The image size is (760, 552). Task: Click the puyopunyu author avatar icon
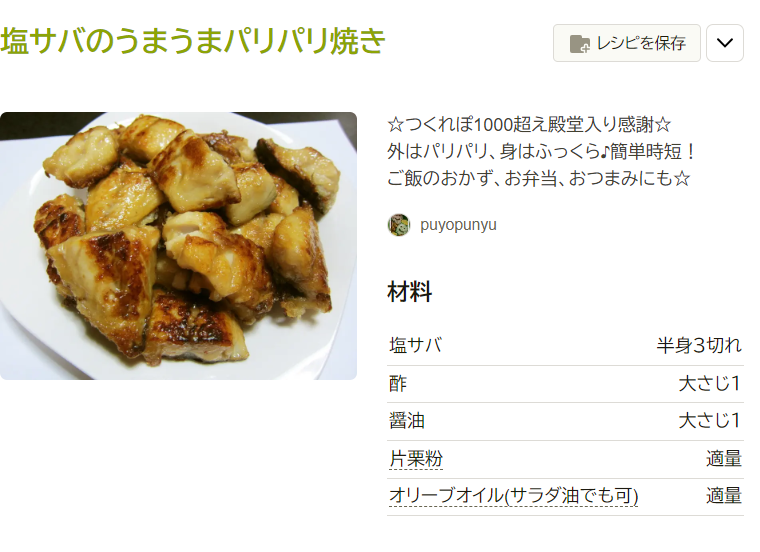(x=399, y=225)
